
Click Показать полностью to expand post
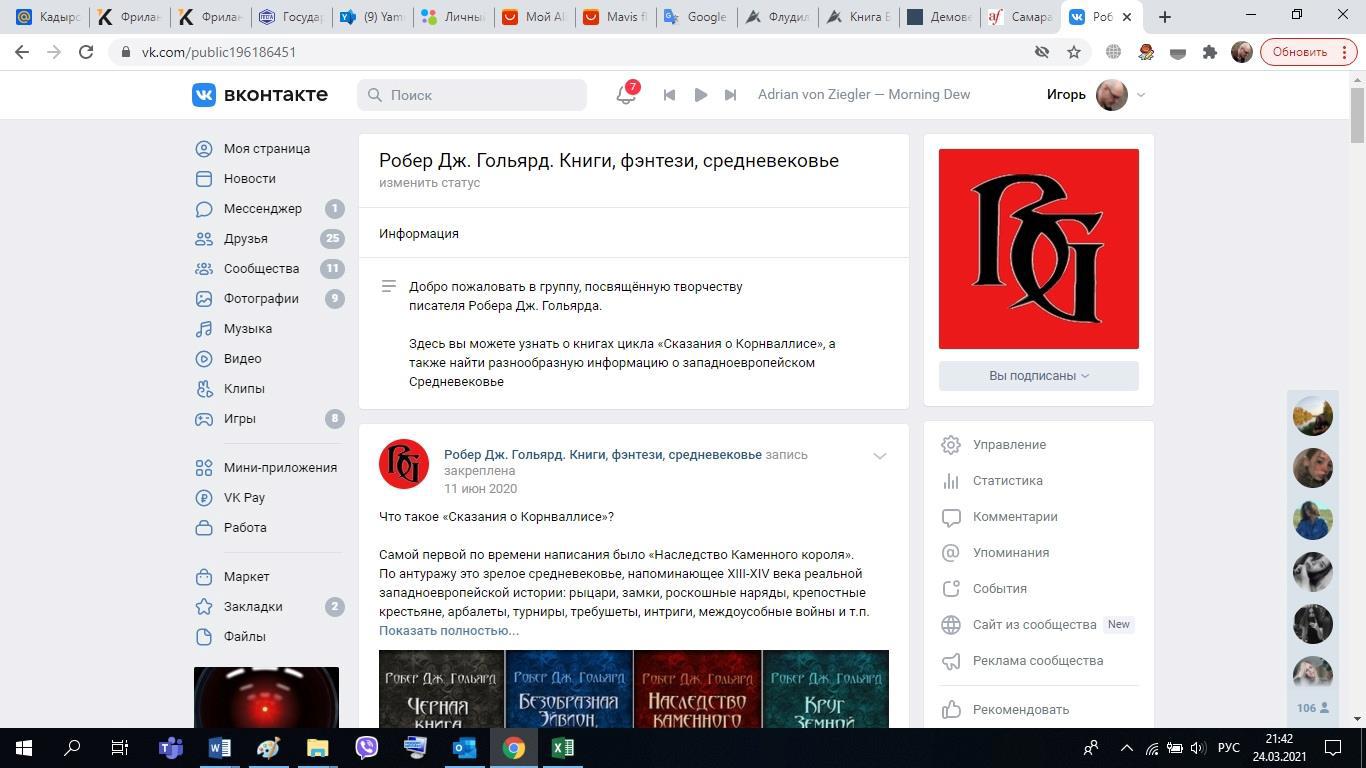point(448,631)
